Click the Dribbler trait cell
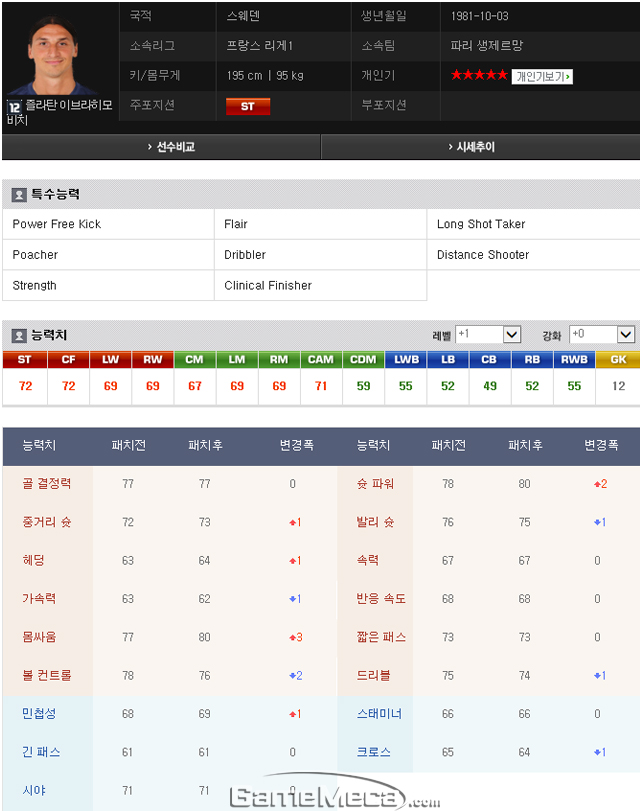 tap(320, 254)
